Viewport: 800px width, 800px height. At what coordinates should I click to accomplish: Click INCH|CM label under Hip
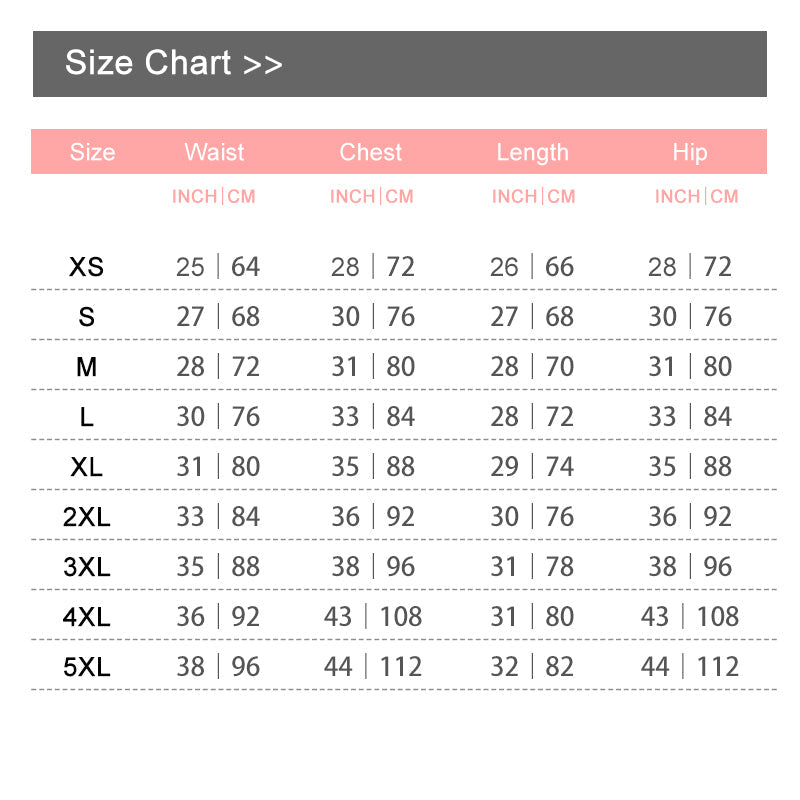pos(696,196)
